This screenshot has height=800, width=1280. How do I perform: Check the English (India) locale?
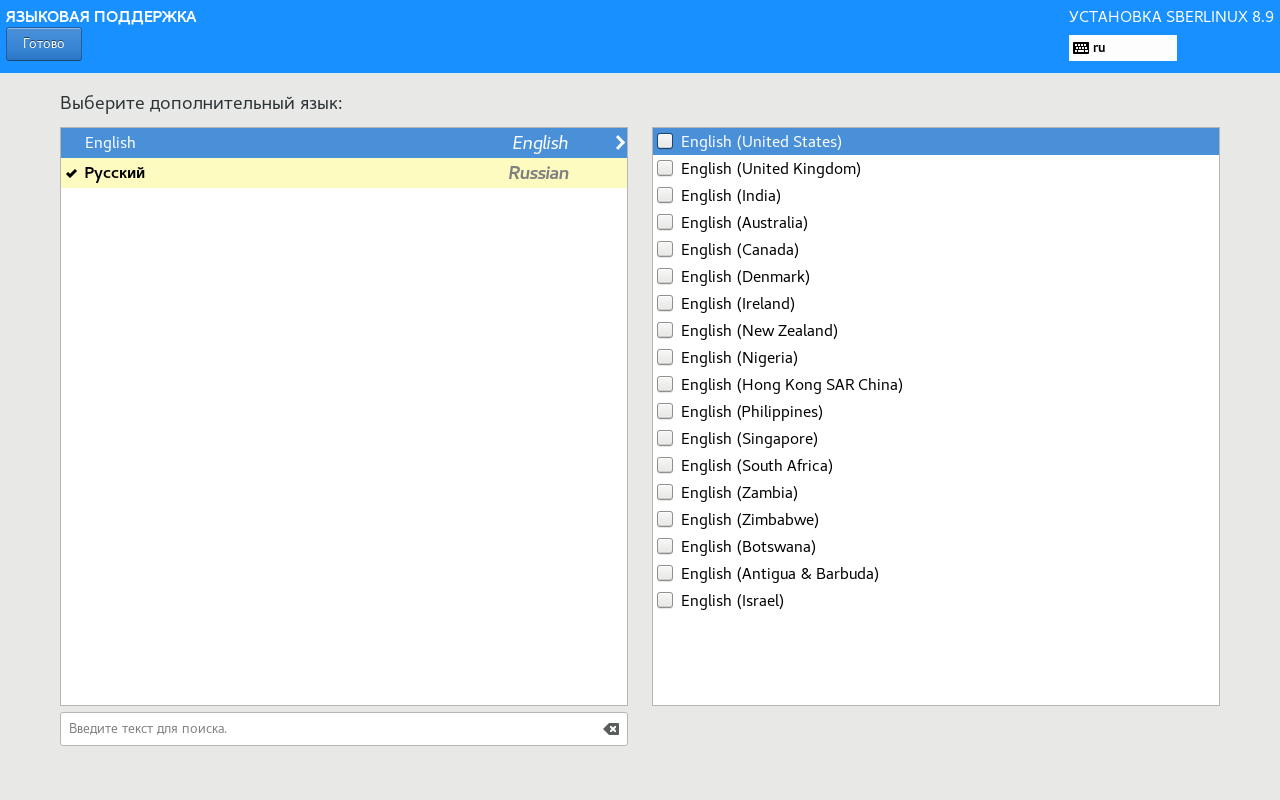point(665,196)
